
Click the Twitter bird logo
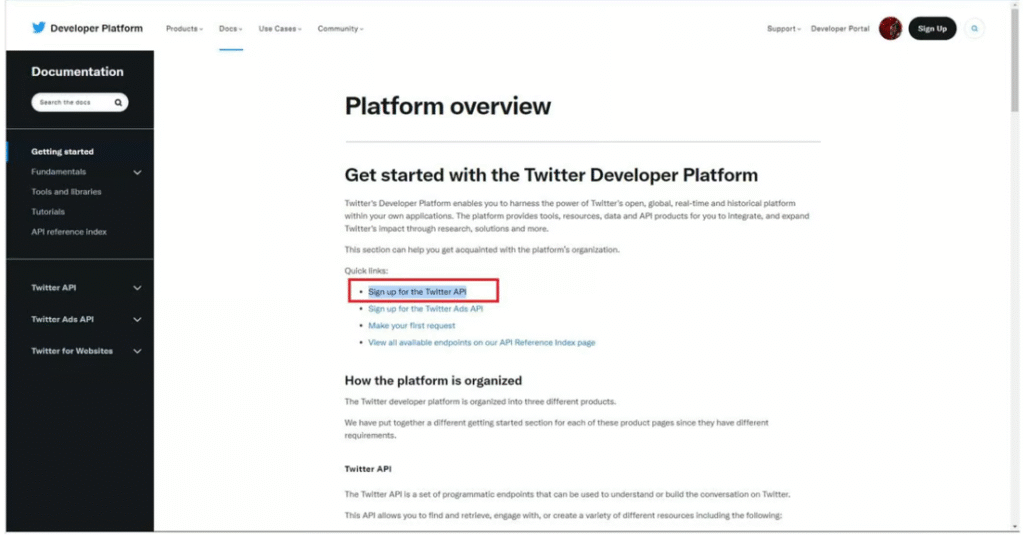coord(39,27)
